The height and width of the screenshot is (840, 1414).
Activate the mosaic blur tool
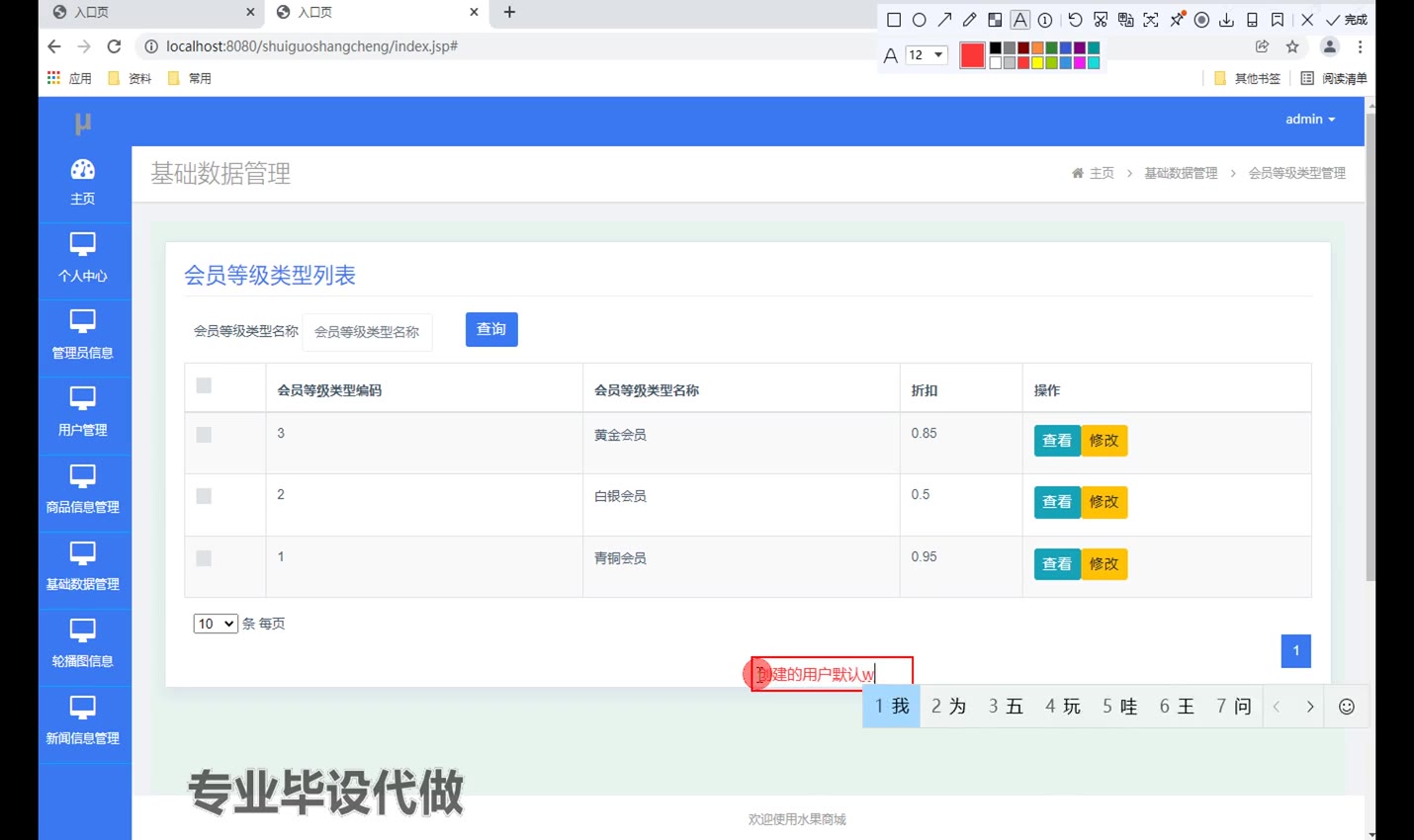(x=995, y=20)
